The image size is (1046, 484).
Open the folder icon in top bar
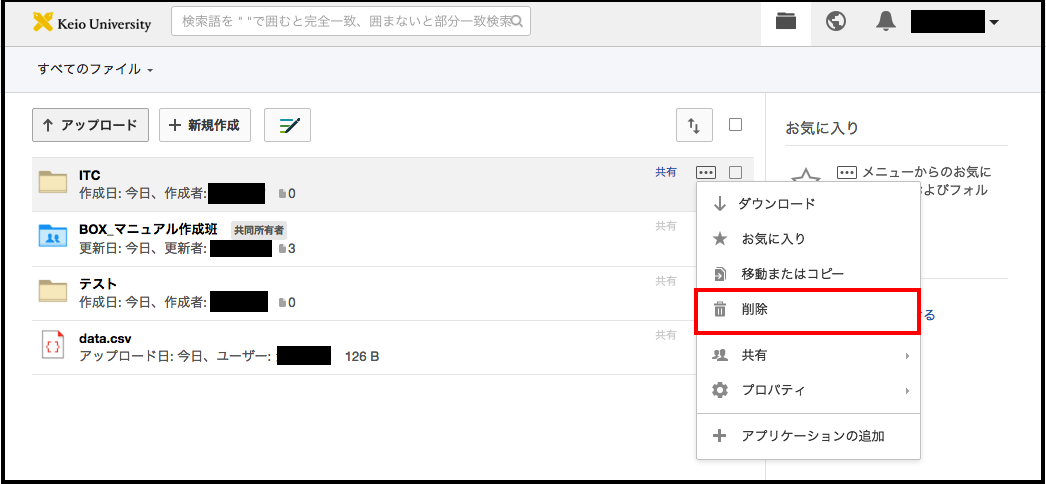click(x=785, y=22)
